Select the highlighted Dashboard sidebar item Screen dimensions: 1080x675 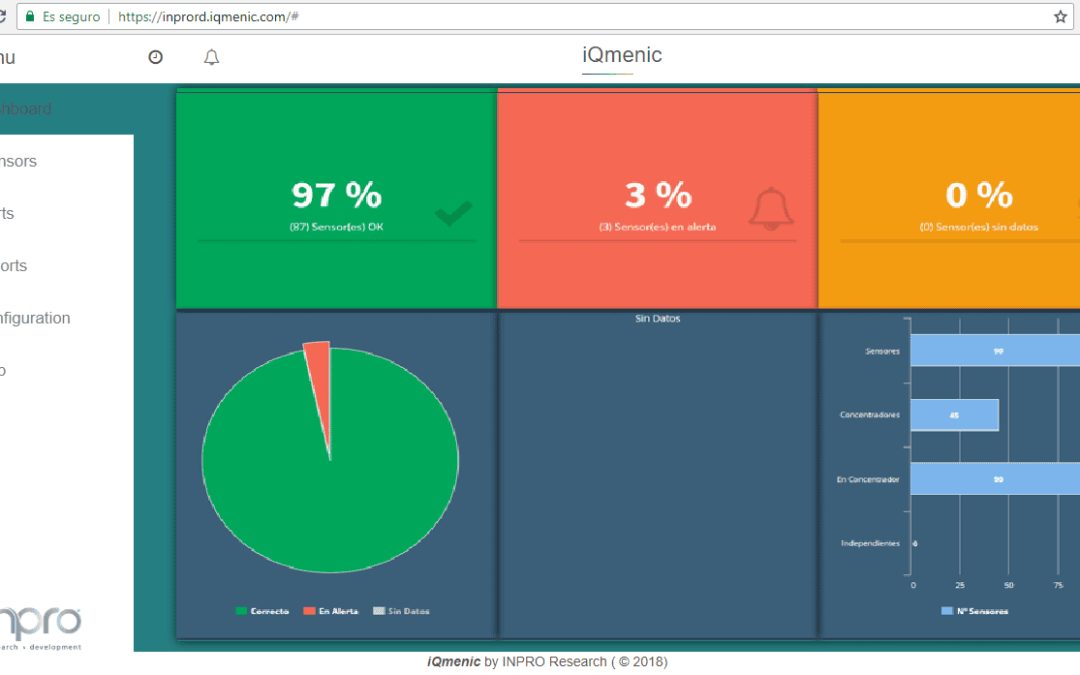67,109
